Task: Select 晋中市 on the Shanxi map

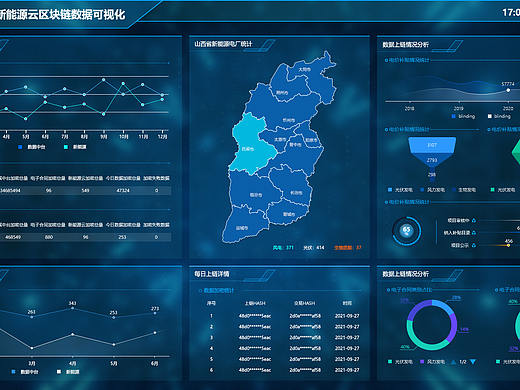Action: tap(295, 145)
